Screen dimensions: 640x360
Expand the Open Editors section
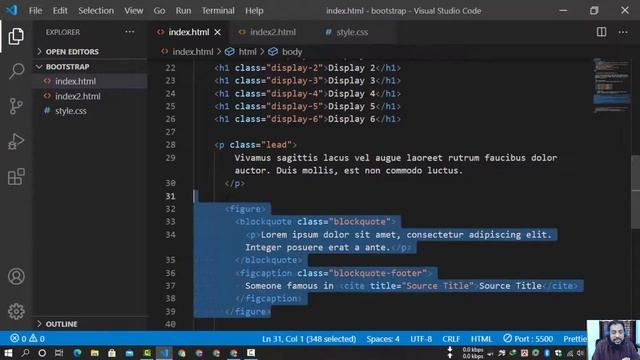coord(90,51)
